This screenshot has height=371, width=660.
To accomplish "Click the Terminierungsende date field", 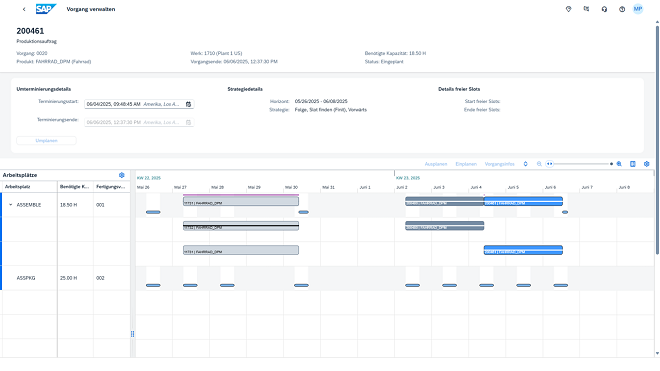I will click(x=139, y=122).
